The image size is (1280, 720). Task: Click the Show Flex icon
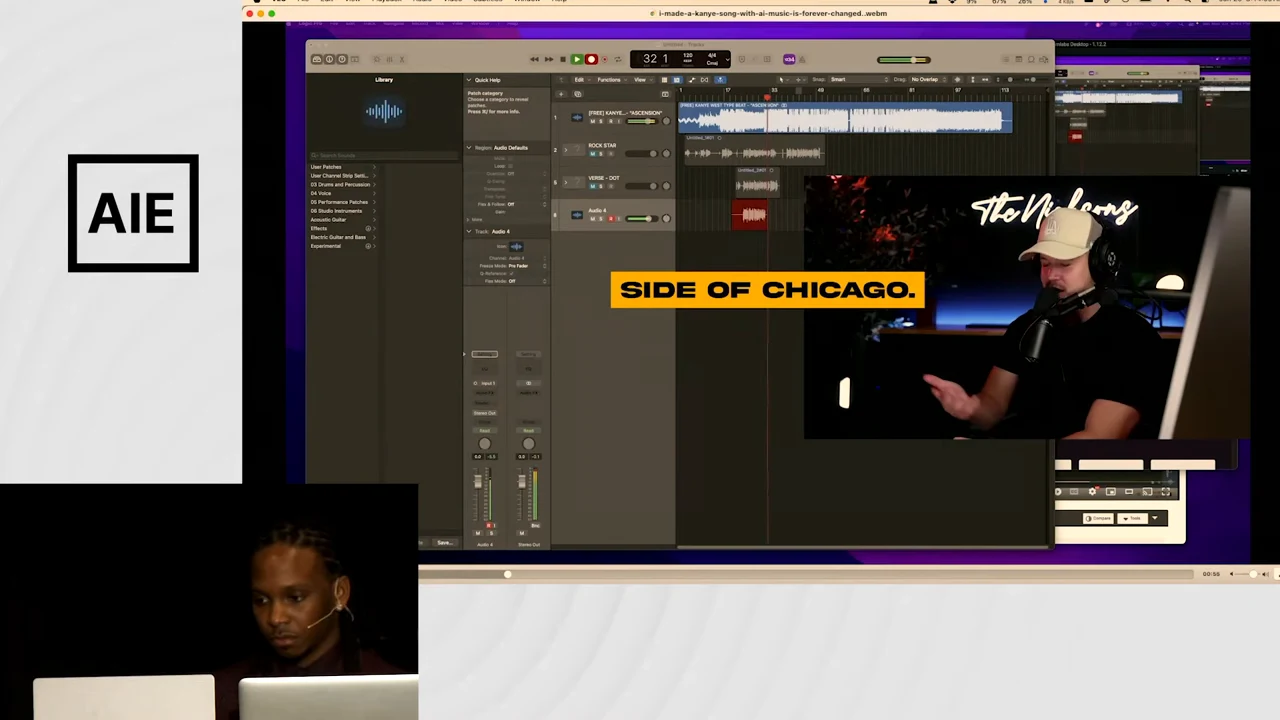click(x=704, y=80)
